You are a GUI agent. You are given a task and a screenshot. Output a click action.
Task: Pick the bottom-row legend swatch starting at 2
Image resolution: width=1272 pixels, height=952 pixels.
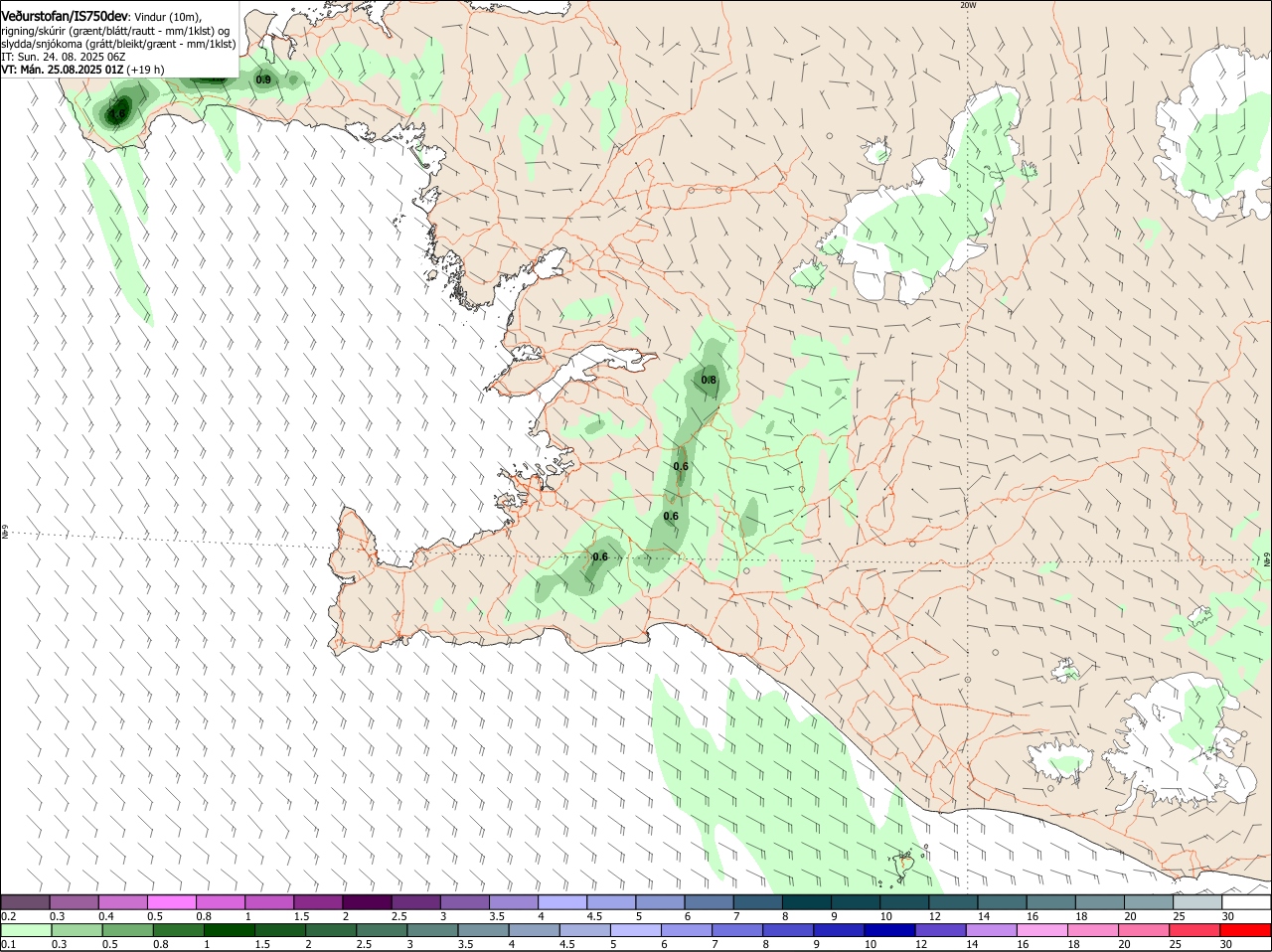(329, 930)
